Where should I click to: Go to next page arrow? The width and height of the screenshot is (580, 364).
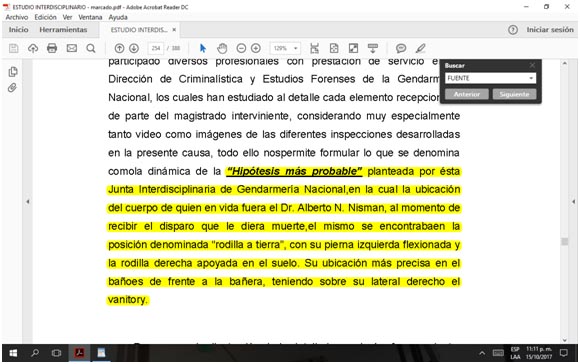134,48
